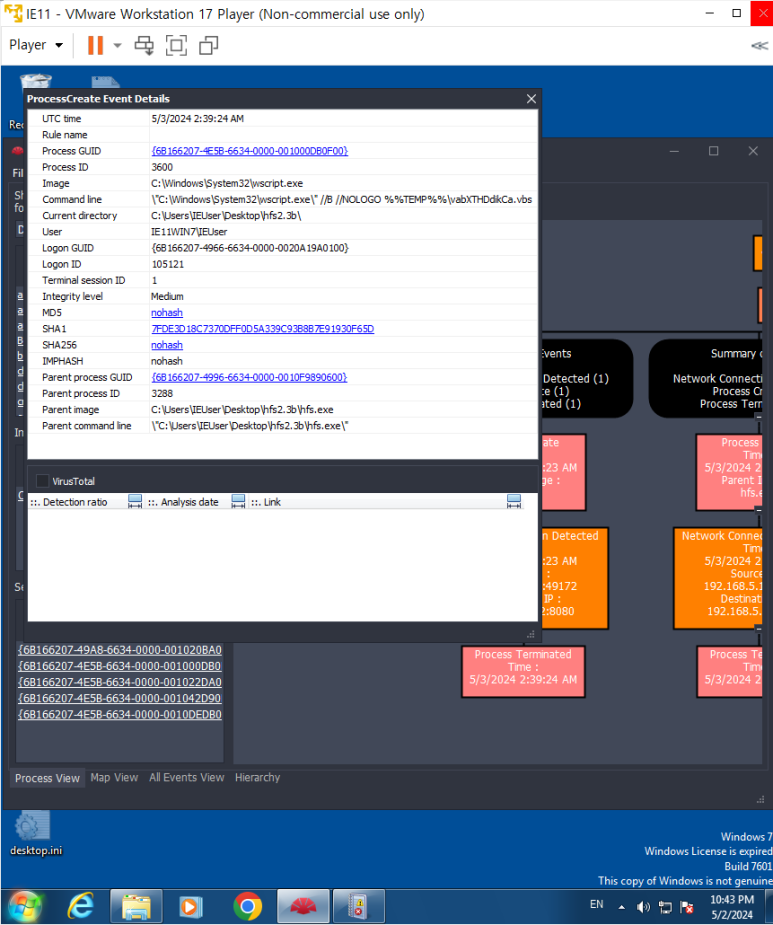Click the Process Terminated 2:39:24 AM node
773x925 pixels.
point(523,672)
